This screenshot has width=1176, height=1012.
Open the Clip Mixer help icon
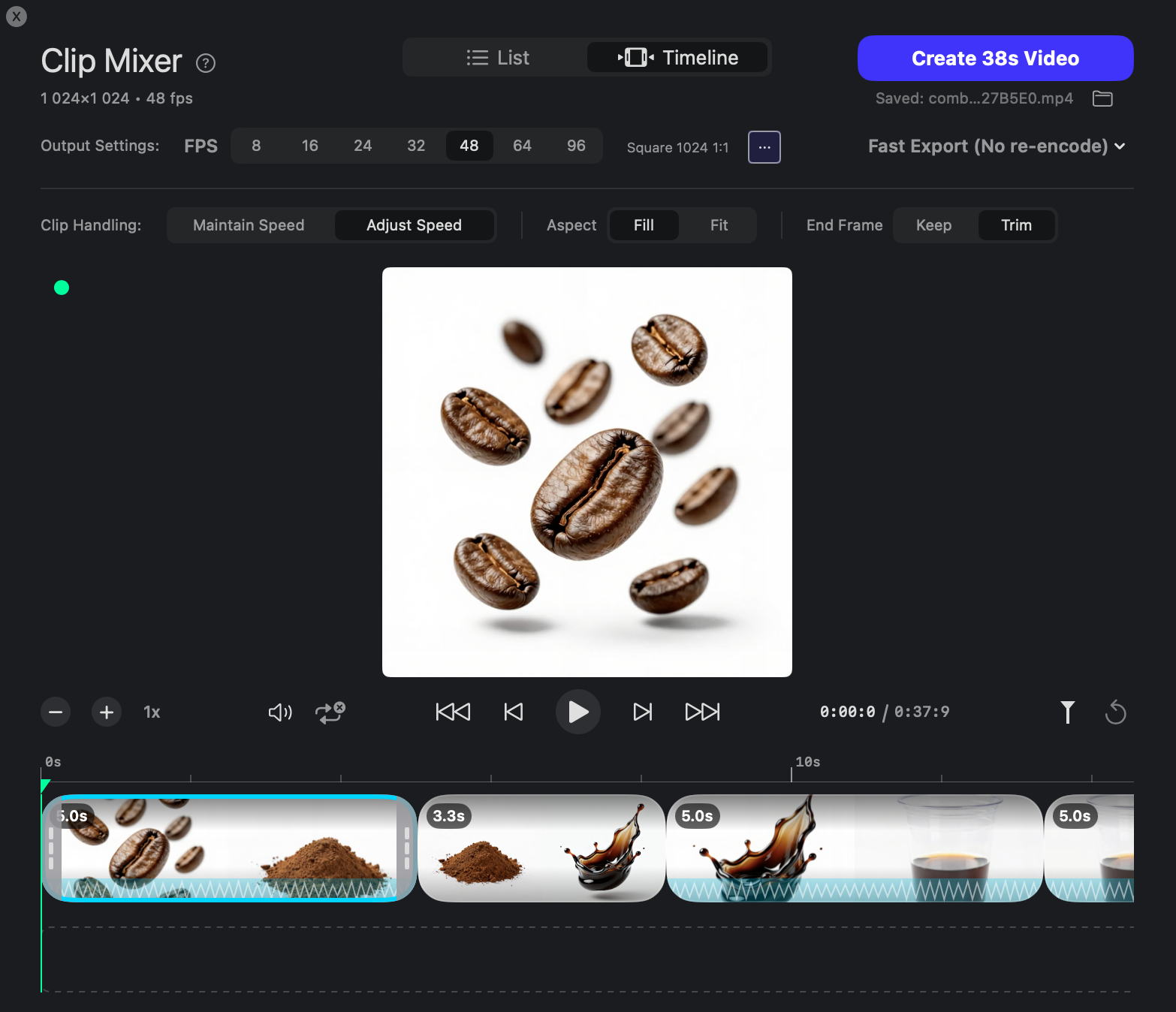[x=205, y=63]
